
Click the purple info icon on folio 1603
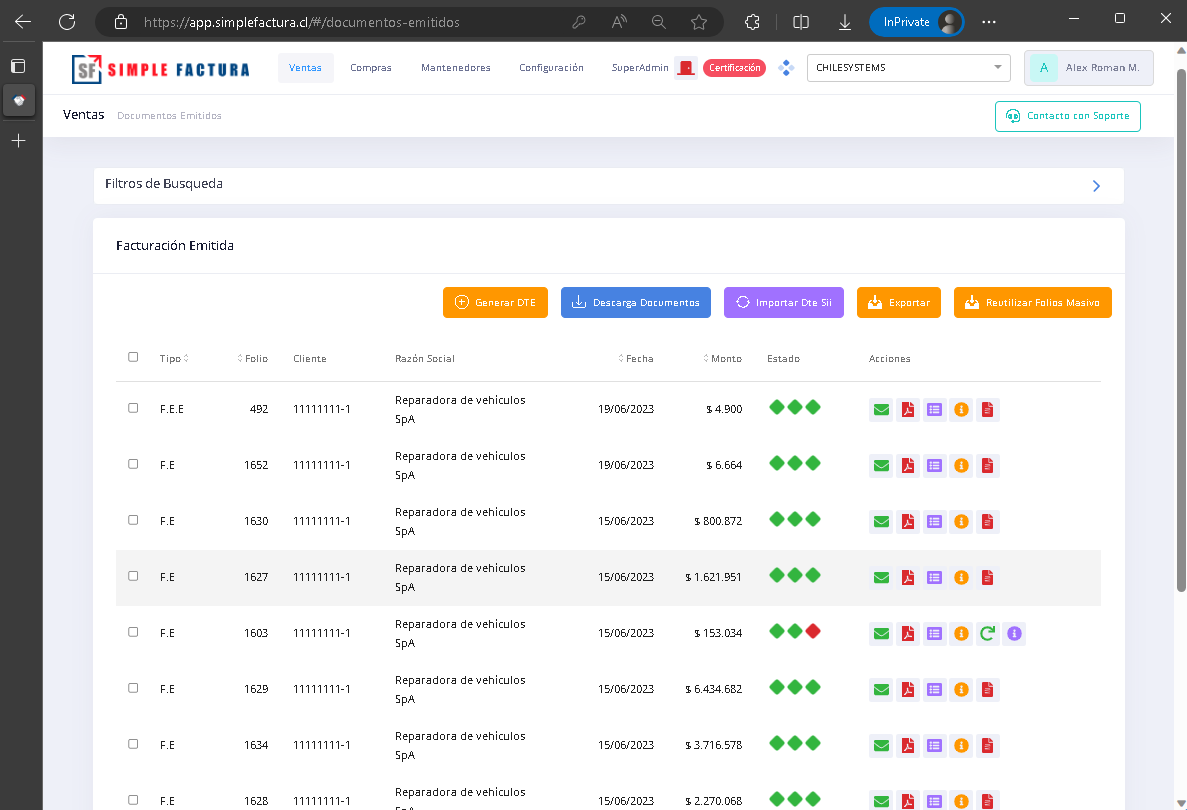[1014, 633]
